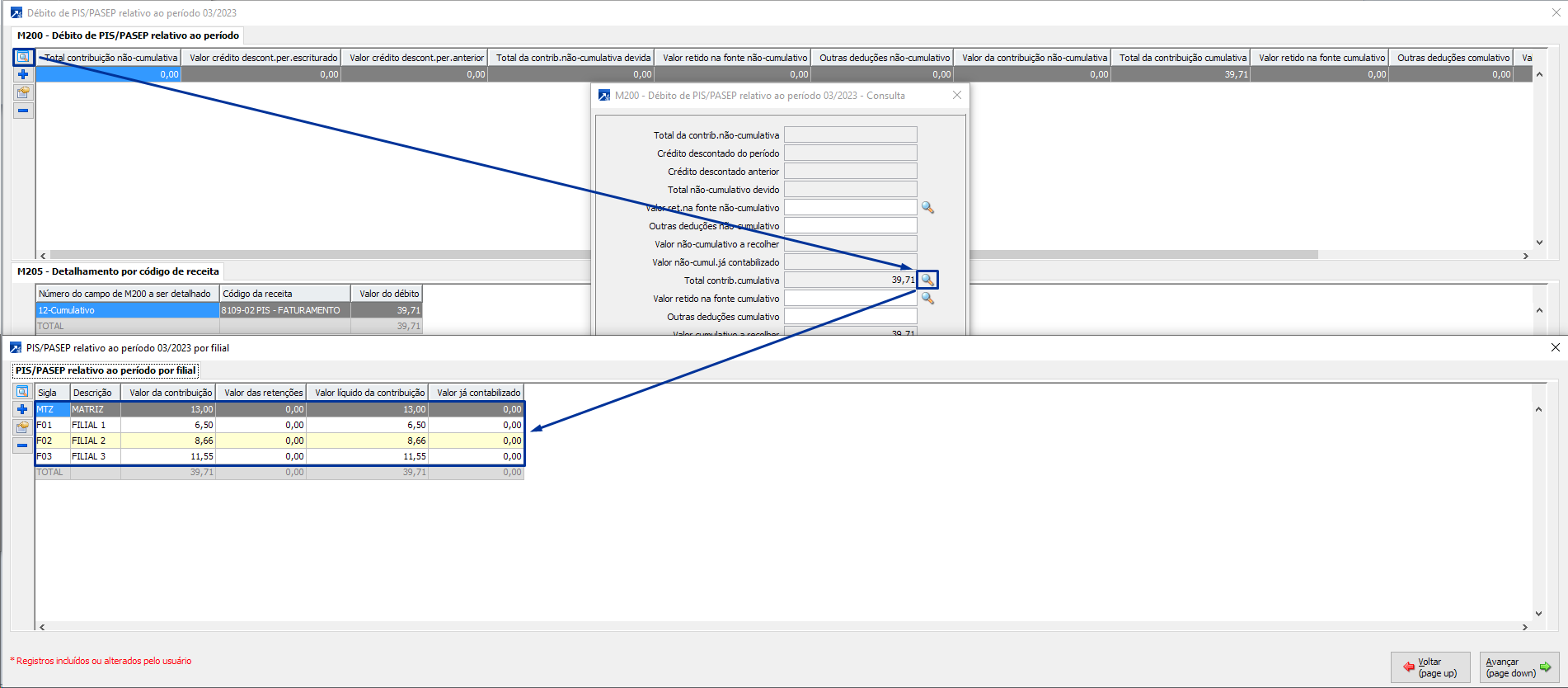Click the por filial grid's left scroll arrow
This screenshot has width=1568, height=688.
[42, 627]
